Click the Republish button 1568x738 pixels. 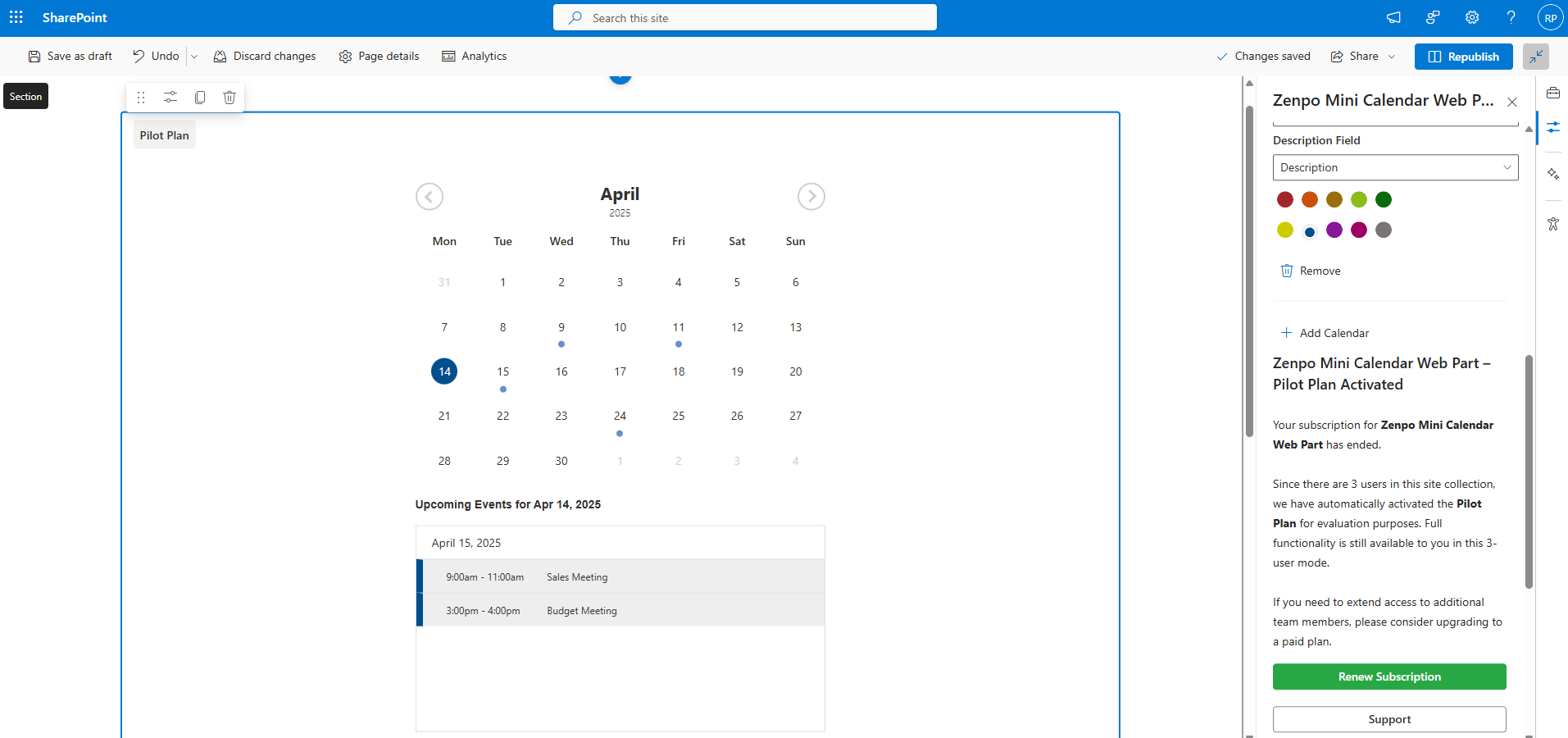click(x=1463, y=57)
